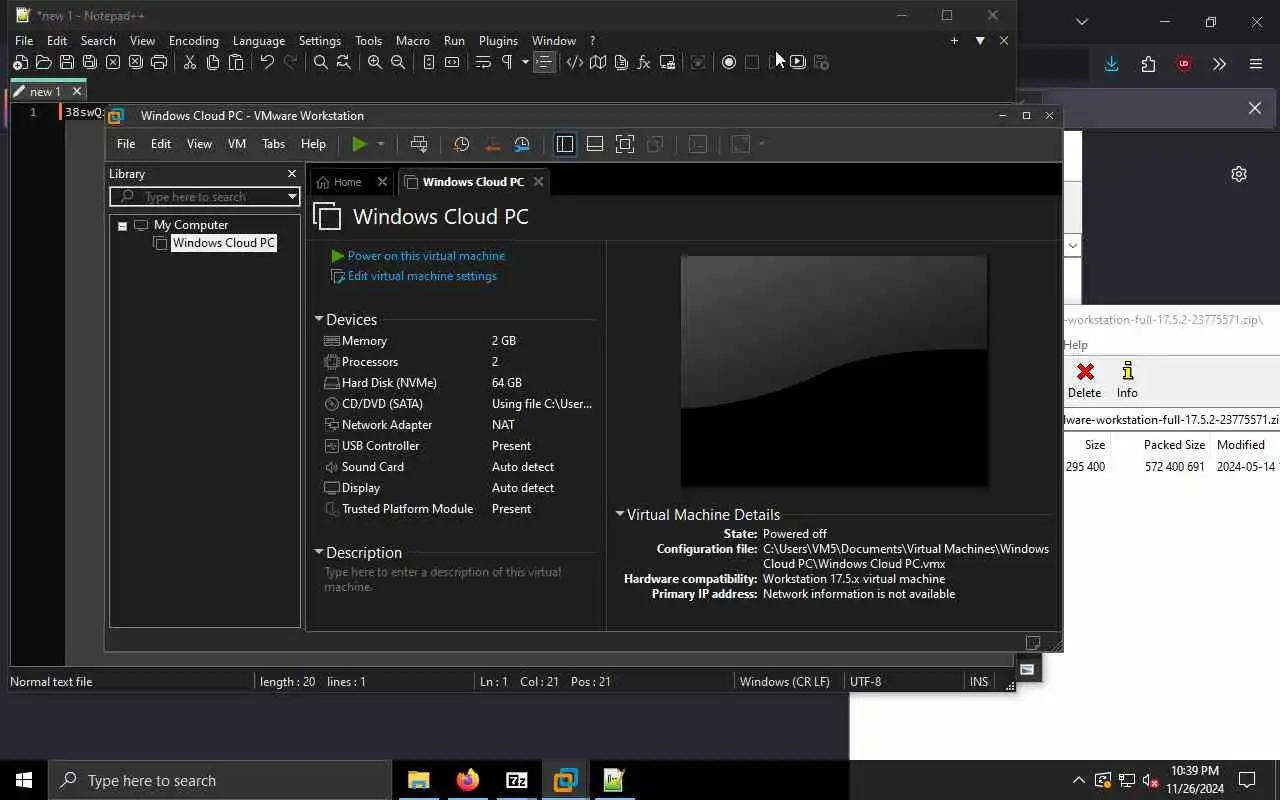Click the Open file icon in Notepad++
This screenshot has height=800, width=1280.
pos(44,62)
